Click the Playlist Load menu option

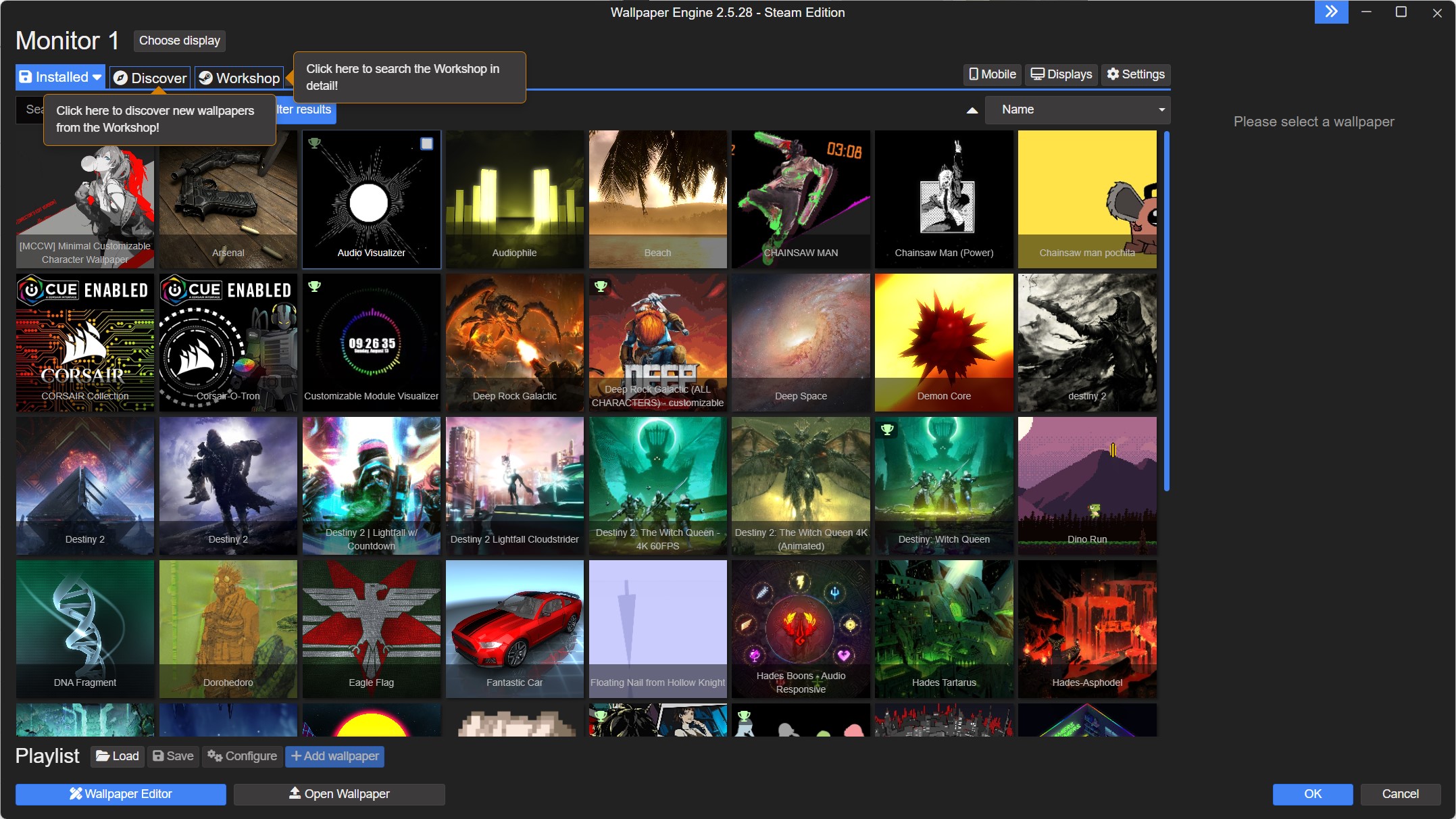[117, 756]
